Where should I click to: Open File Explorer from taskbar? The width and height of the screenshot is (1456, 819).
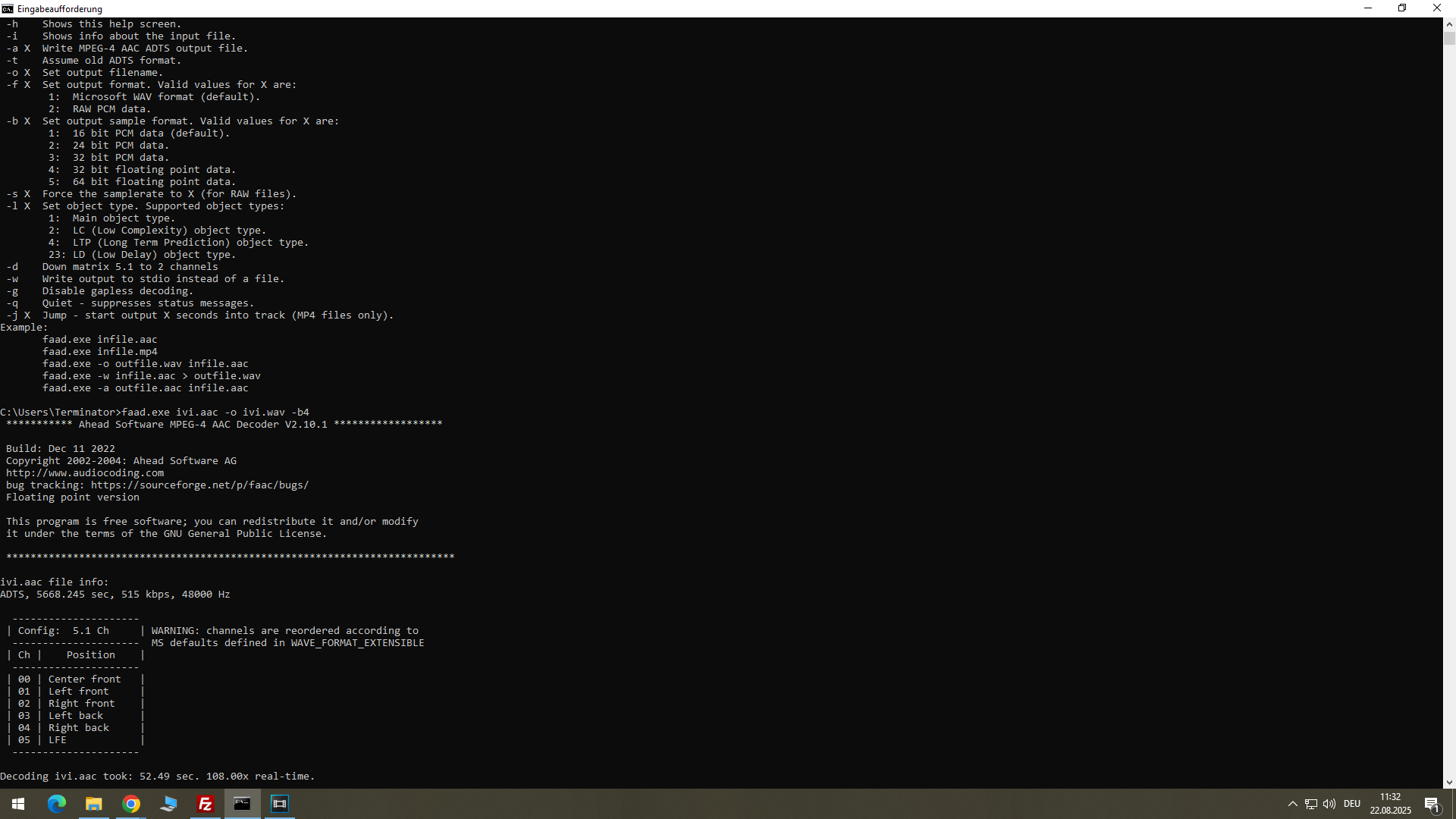pos(94,804)
